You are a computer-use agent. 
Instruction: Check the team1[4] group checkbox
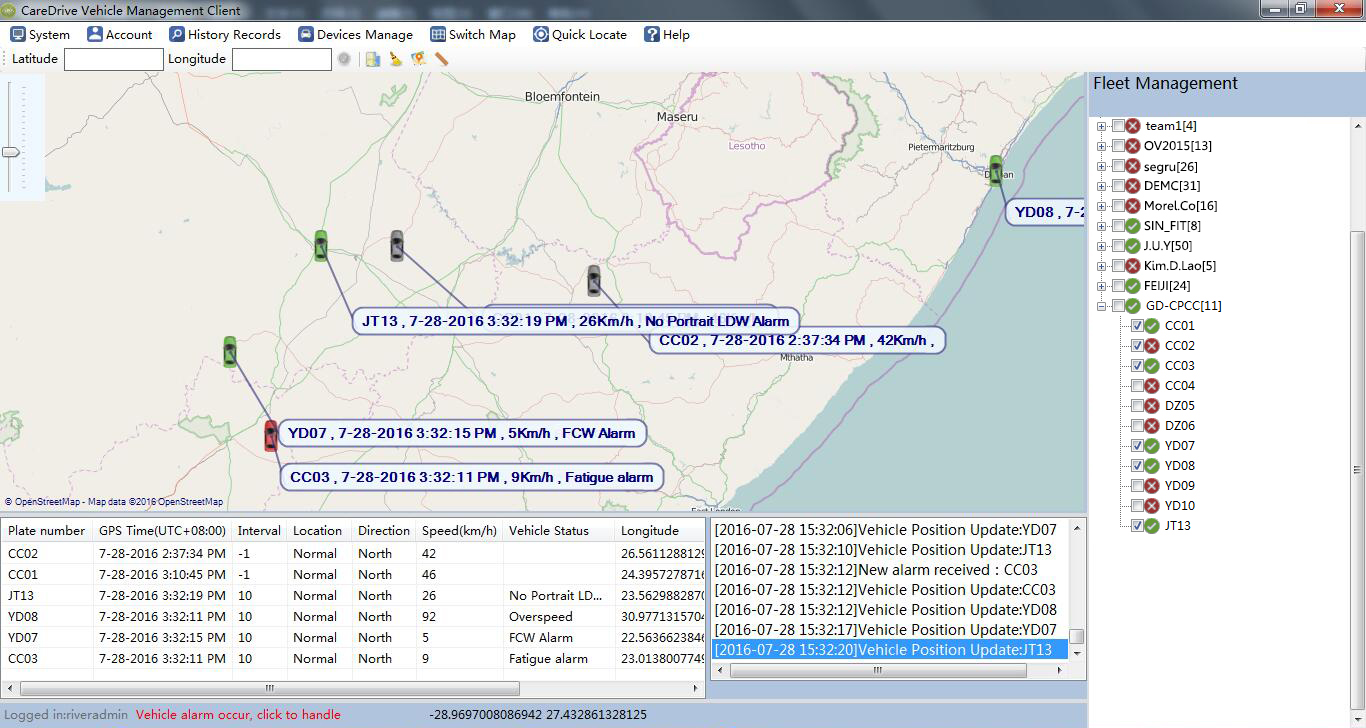tap(1118, 126)
